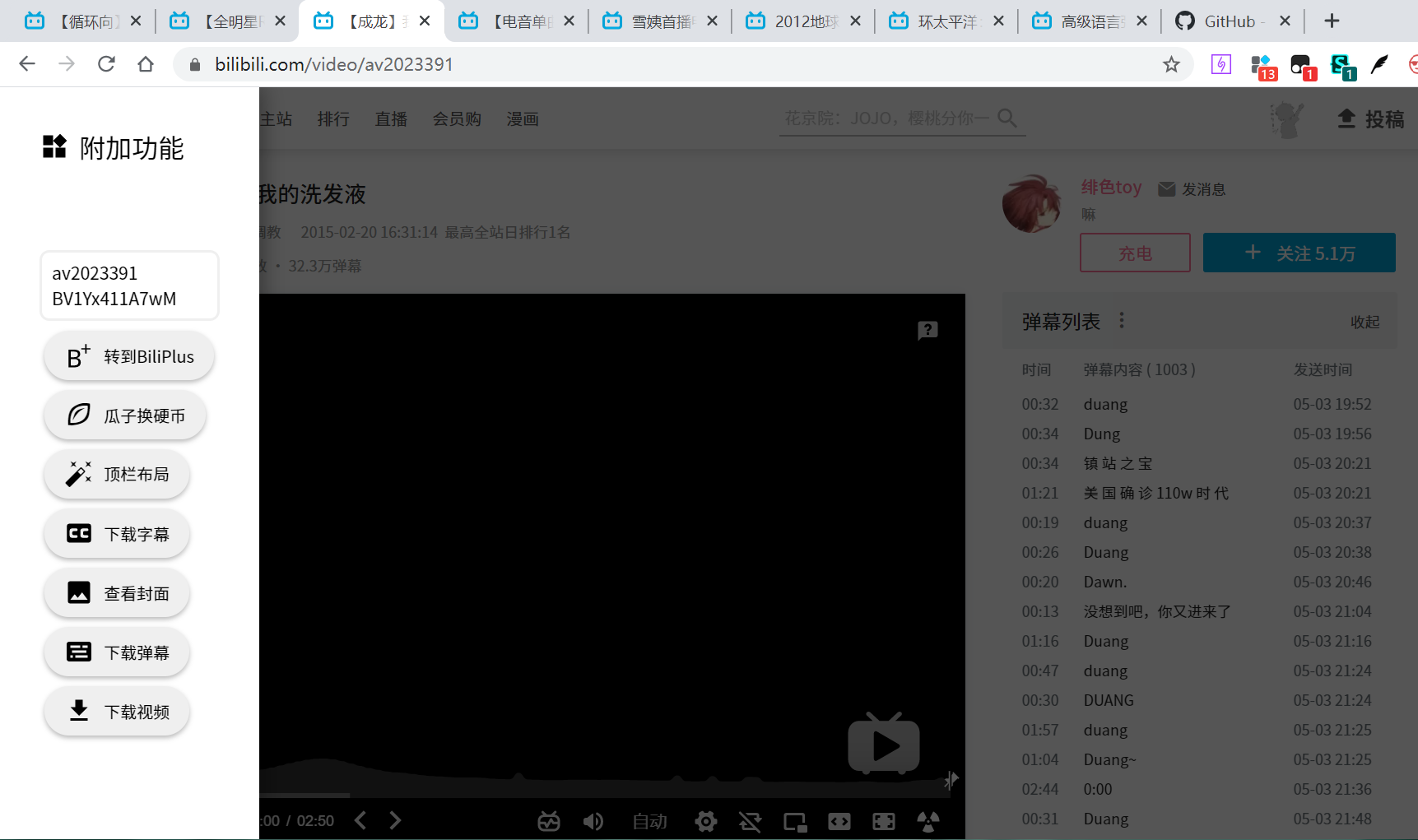This screenshot has height=840, width=1418.
Task: Click the widescreen mode icon
Action: coord(839,820)
